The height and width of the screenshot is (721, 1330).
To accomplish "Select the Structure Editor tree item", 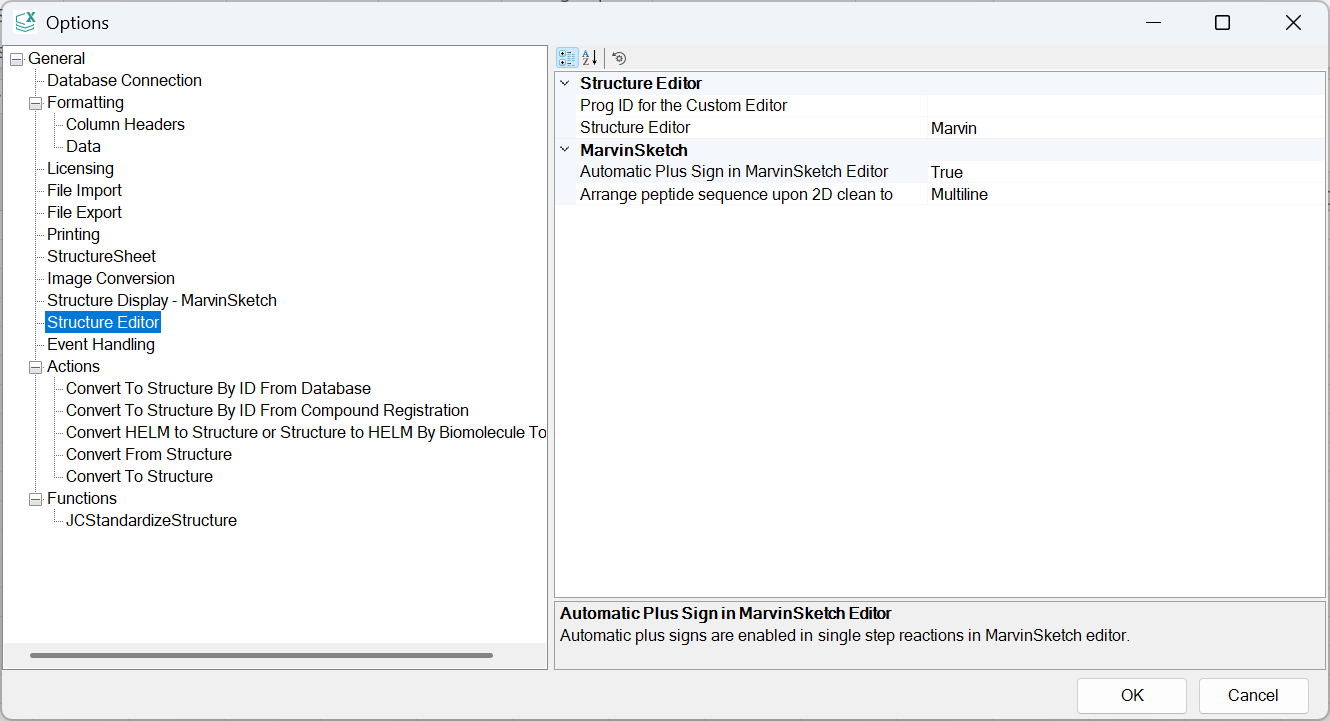I will [x=103, y=323].
